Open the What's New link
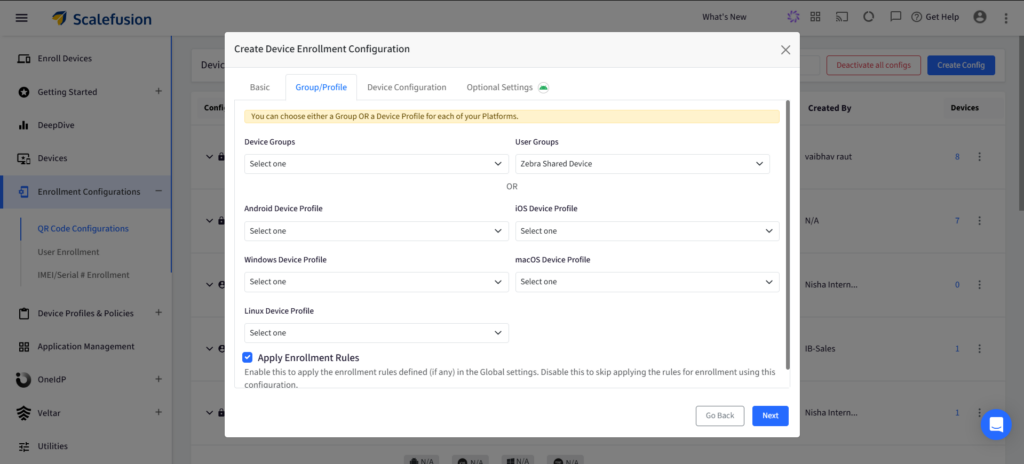The image size is (1024, 464). 724,17
